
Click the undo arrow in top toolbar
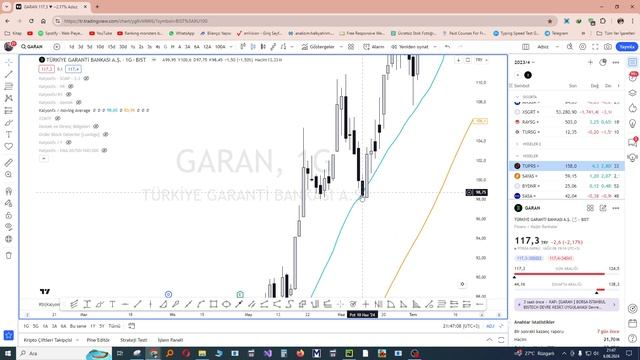tap(448, 47)
